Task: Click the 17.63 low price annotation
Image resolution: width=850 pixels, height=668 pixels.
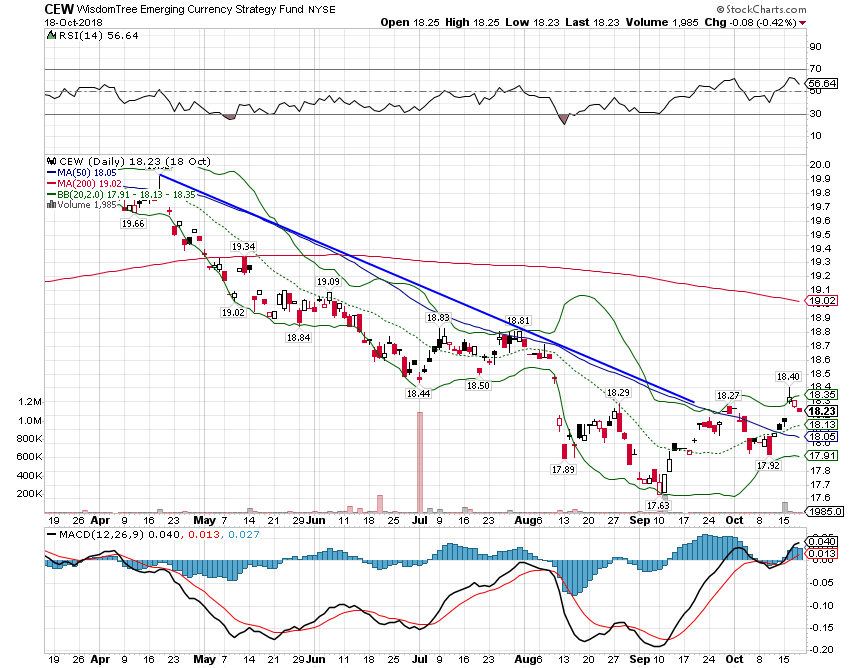Action: (658, 505)
